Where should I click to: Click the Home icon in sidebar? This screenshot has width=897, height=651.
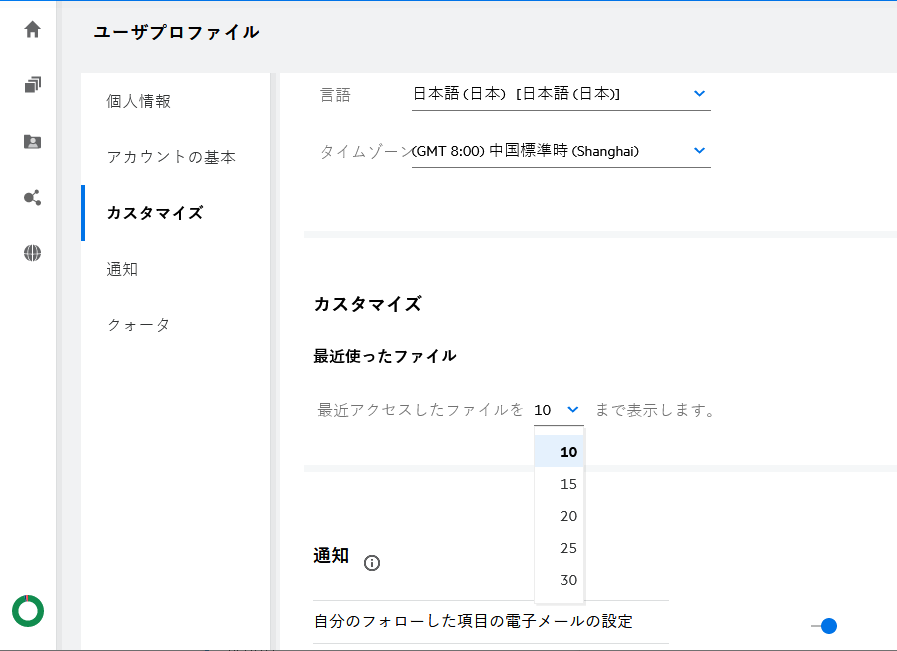click(x=32, y=29)
